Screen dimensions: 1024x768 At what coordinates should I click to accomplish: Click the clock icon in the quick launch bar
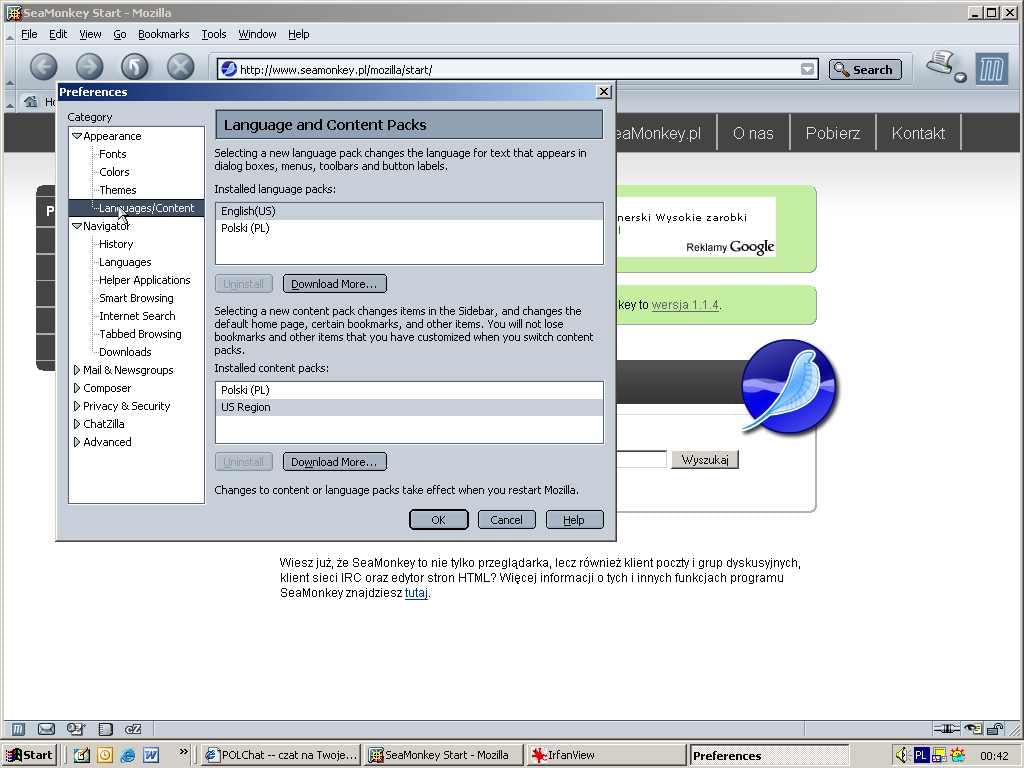104,755
